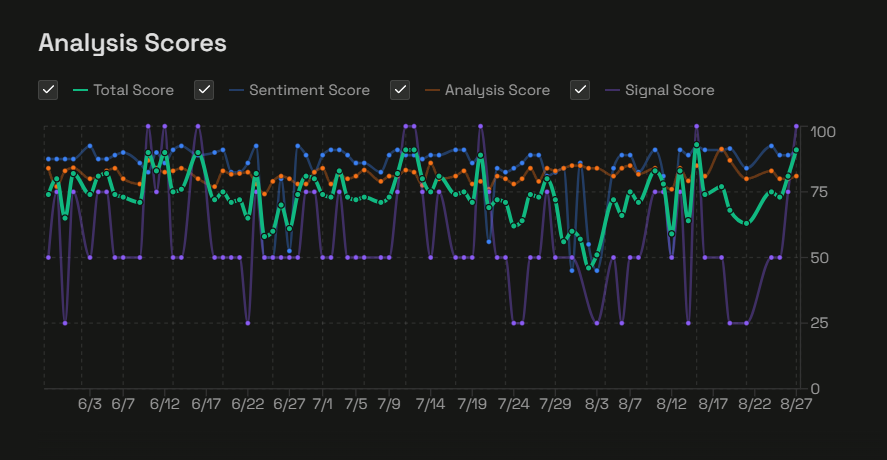Select the Signal Score legend text
887x460 pixels.
click(669, 90)
